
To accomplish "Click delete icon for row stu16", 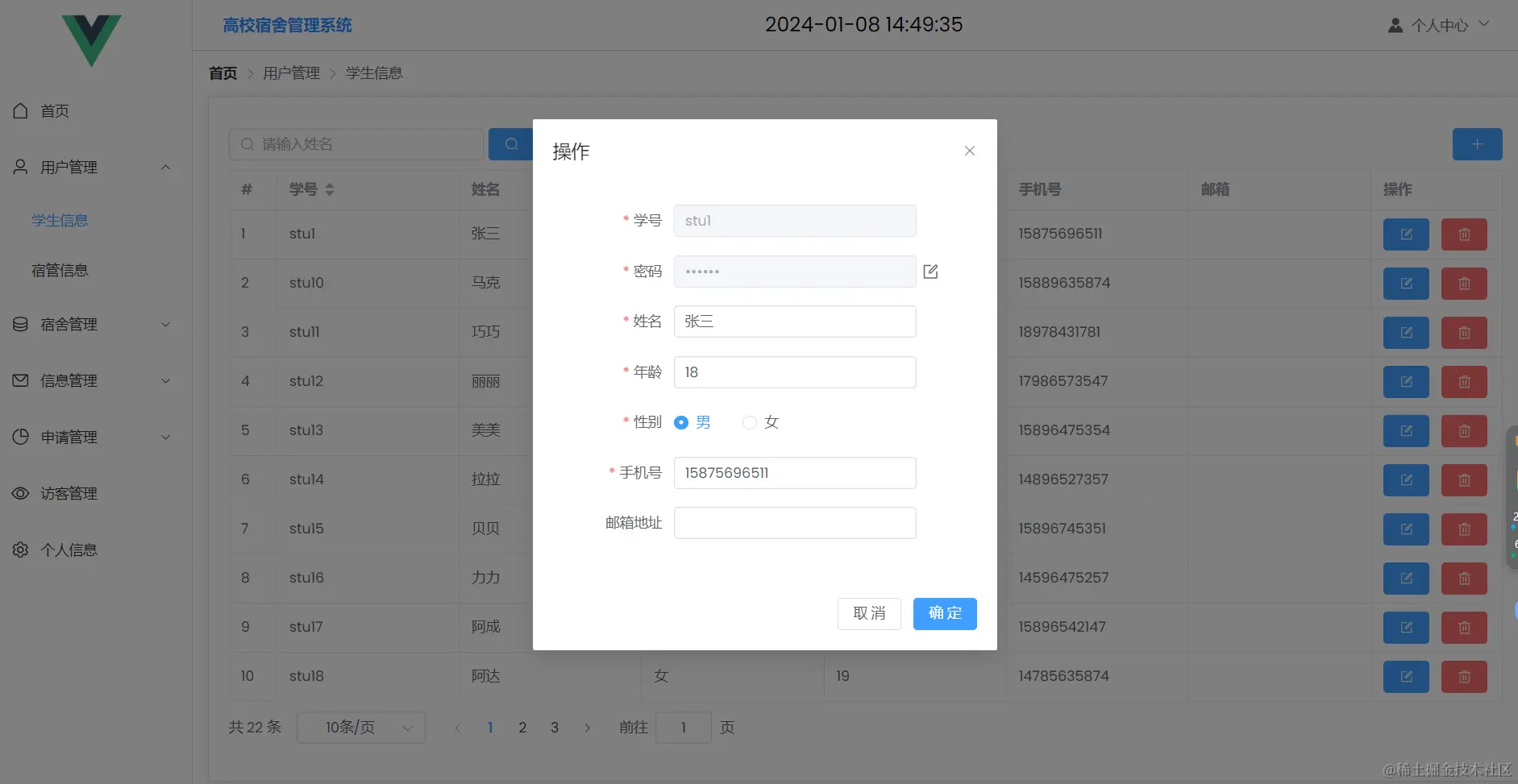I will click(1464, 579).
